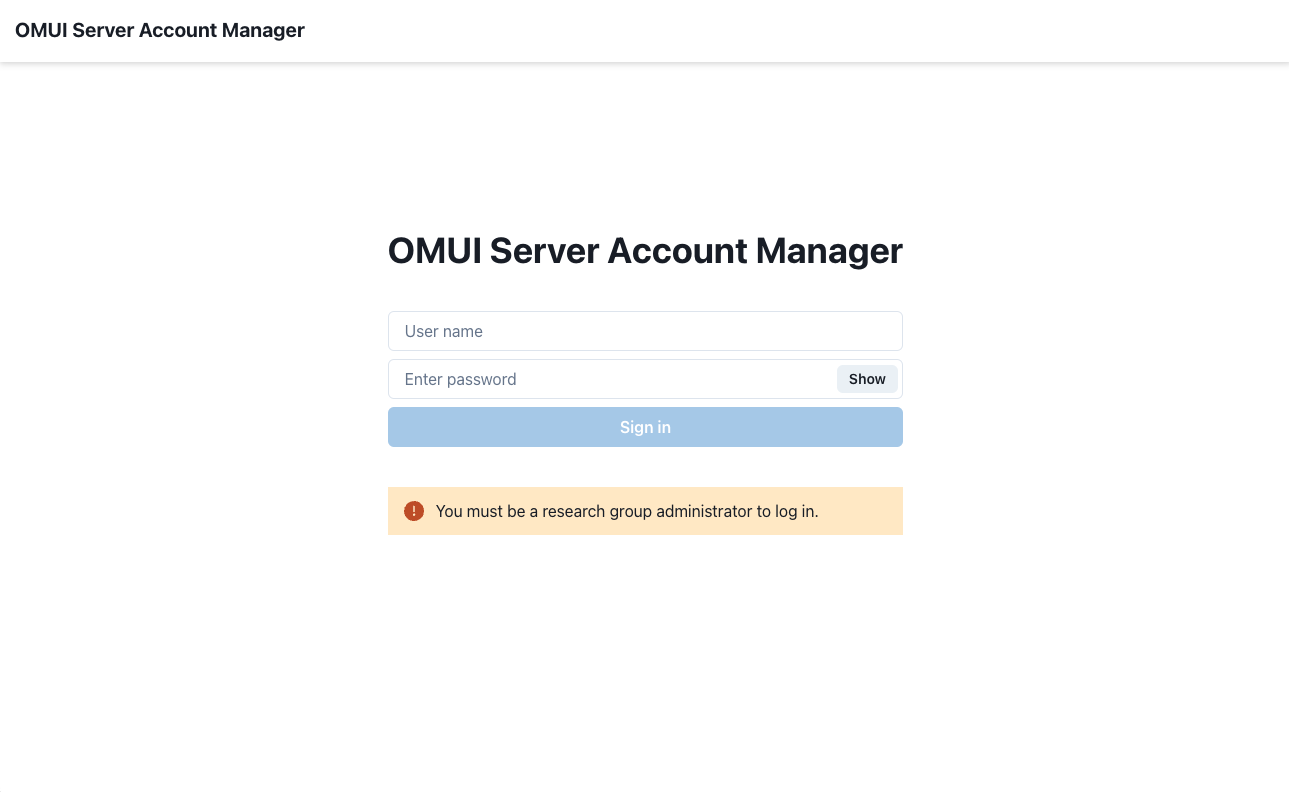Screen dimensions: 1289x792
Task: Select the alert icon in the warning banner
Action: click(414, 511)
